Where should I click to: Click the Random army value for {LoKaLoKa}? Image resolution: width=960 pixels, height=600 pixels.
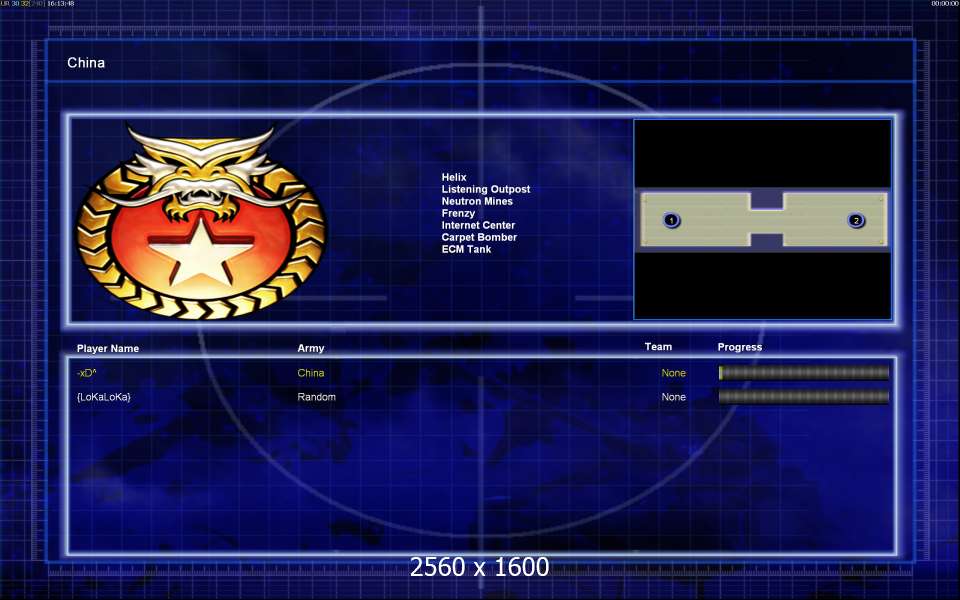click(317, 397)
